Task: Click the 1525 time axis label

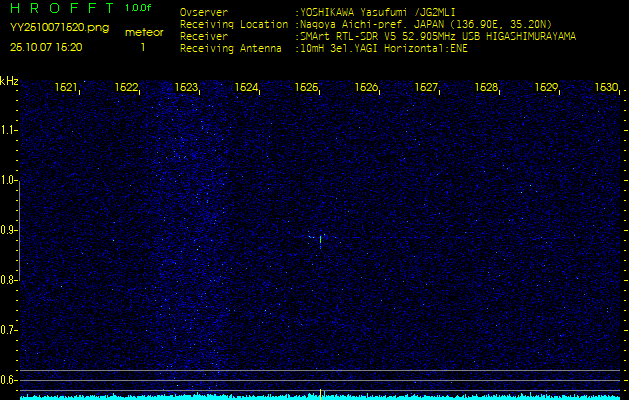Action: (306, 88)
